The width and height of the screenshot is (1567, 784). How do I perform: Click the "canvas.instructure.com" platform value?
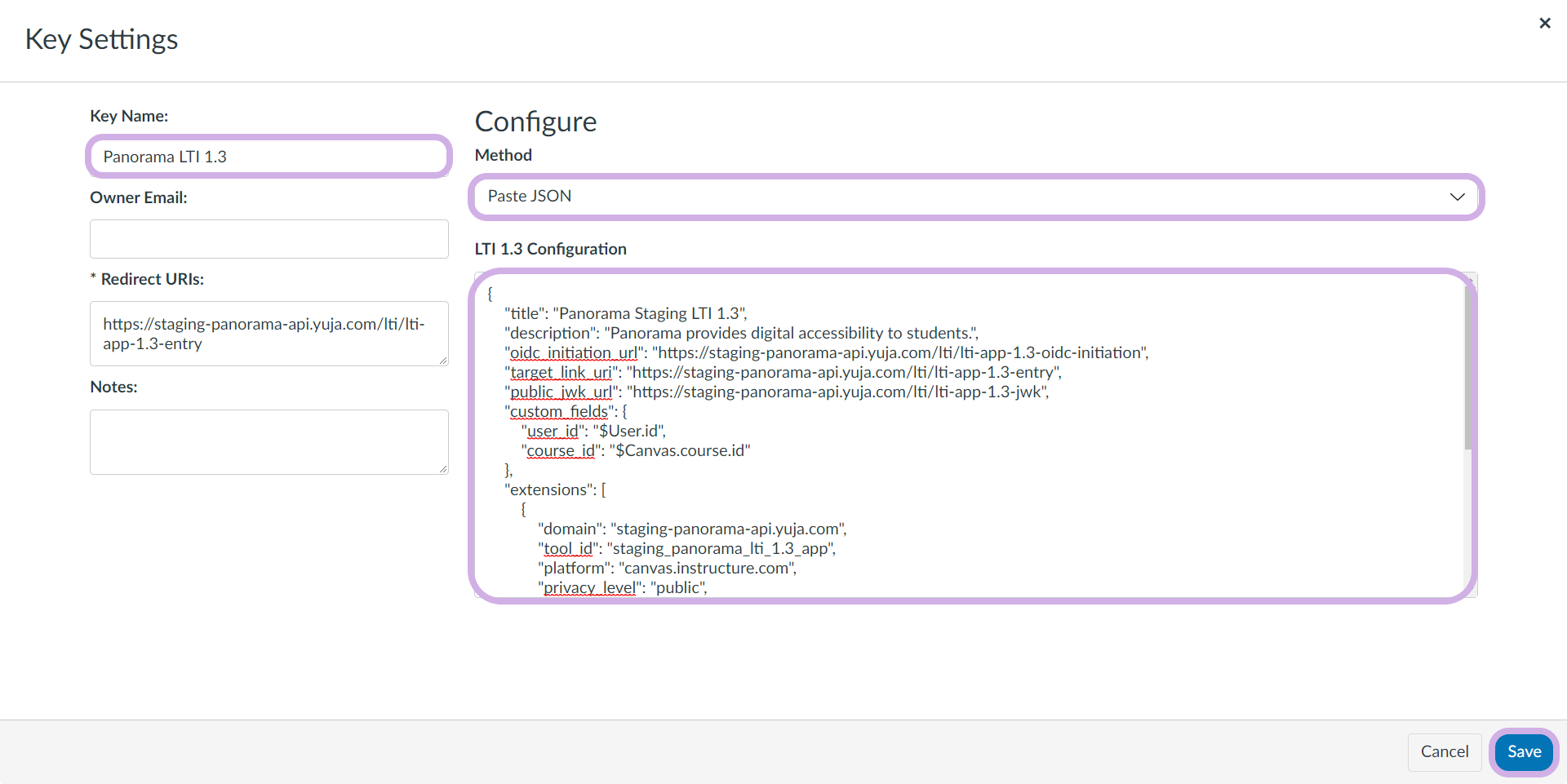pyautogui.click(x=707, y=568)
